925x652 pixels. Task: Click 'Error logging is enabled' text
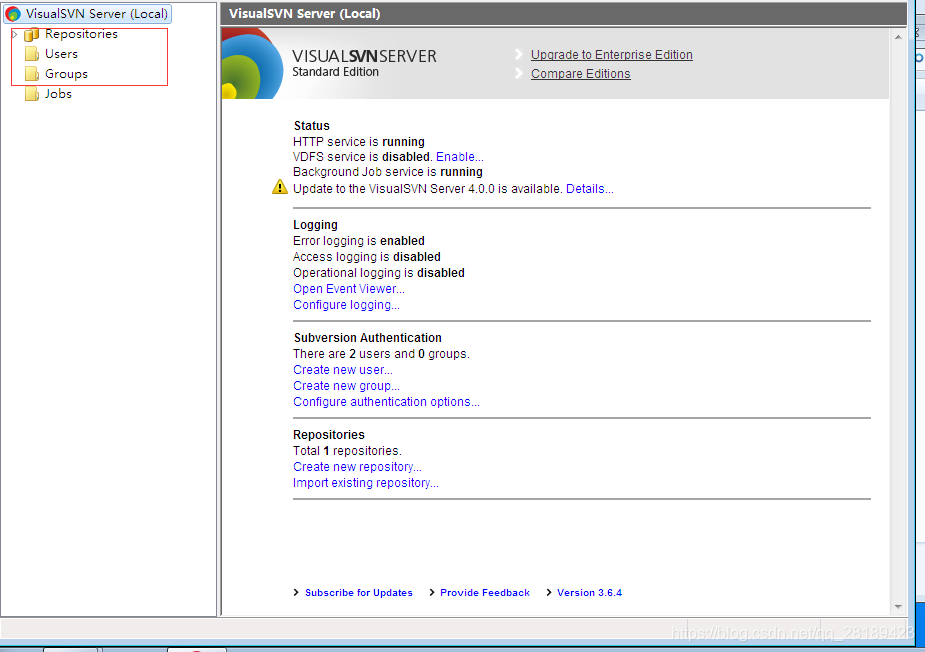pos(359,241)
